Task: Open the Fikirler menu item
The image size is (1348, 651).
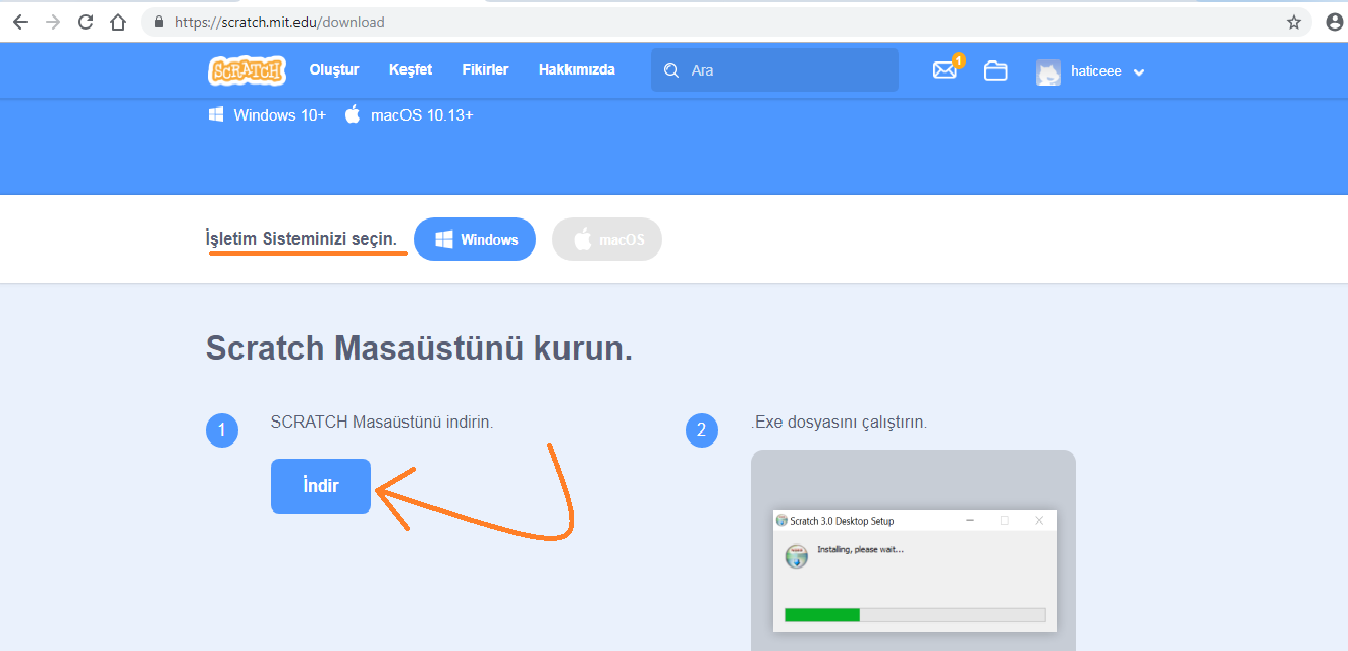Action: pos(485,70)
